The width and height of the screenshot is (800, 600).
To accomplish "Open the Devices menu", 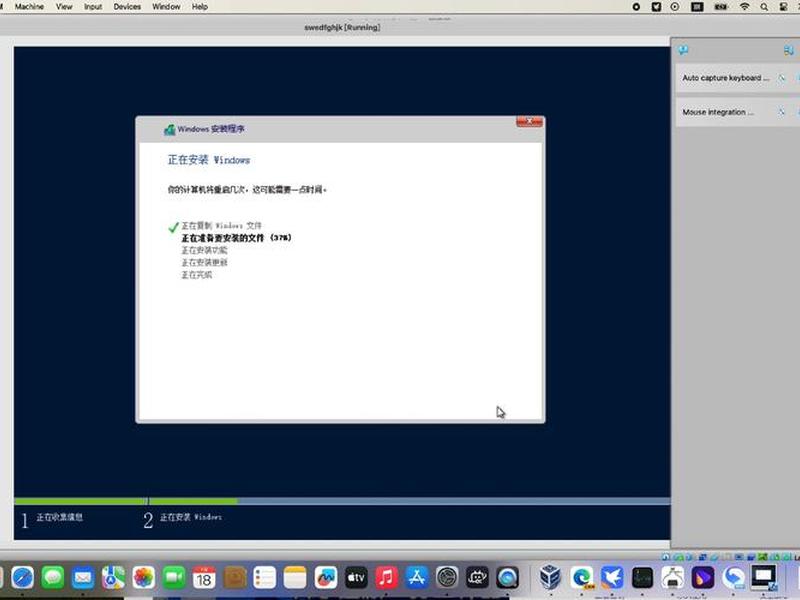I will pyautogui.click(x=127, y=7).
